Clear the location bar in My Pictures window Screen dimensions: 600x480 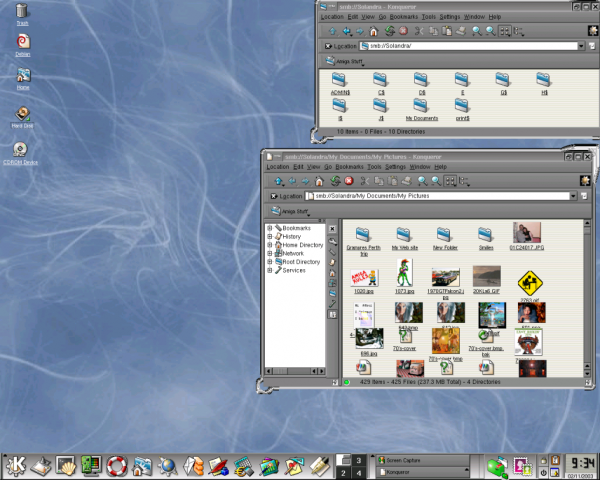click(x=274, y=196)
